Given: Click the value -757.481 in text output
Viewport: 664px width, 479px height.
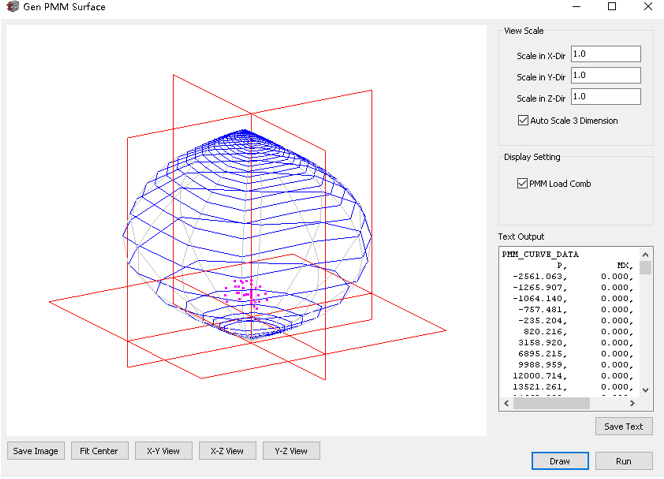Looking at the screenshot, I should [x=542, y=310].
